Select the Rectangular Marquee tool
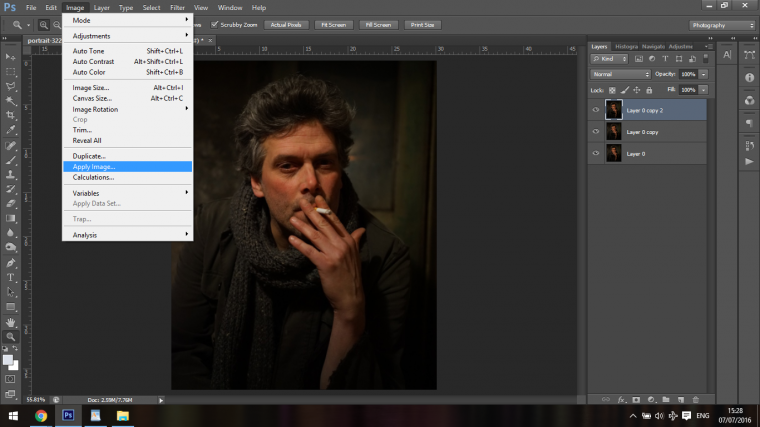The height and width of the screenshot is (427, 760). [x=10, y=72]
